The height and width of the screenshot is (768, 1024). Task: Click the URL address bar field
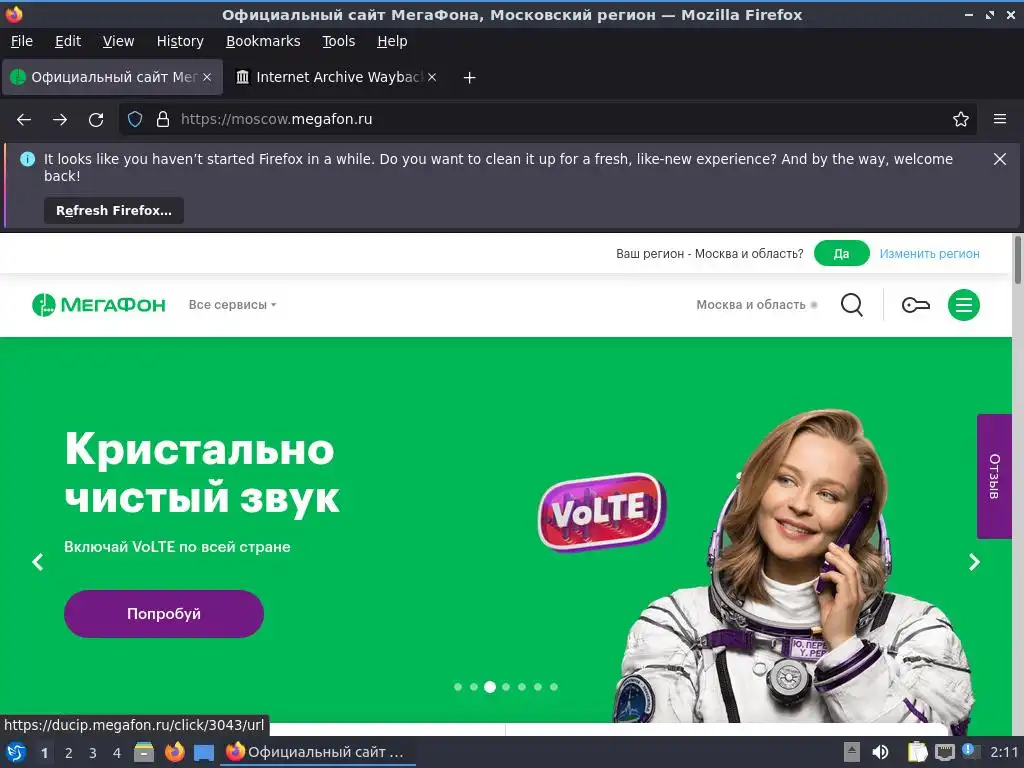(549, 119)
